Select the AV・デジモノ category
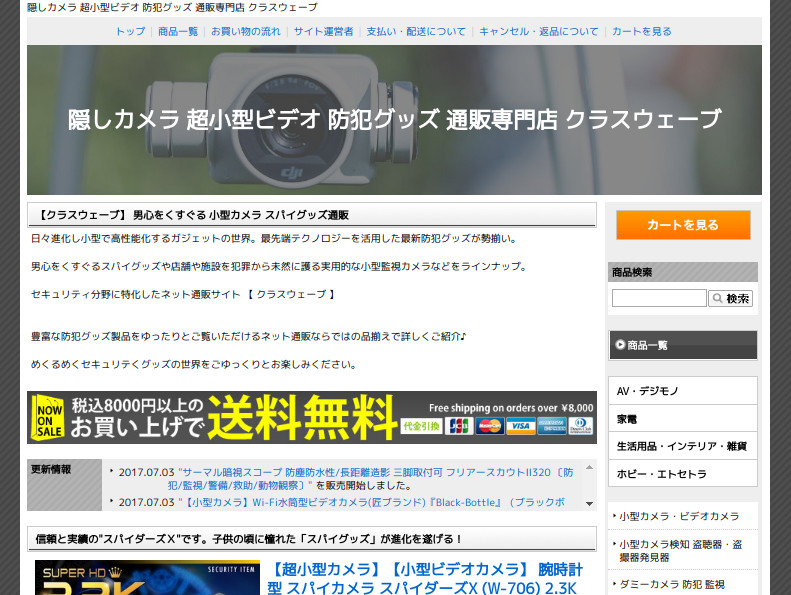Screen dimensions: 791x595 648,391
